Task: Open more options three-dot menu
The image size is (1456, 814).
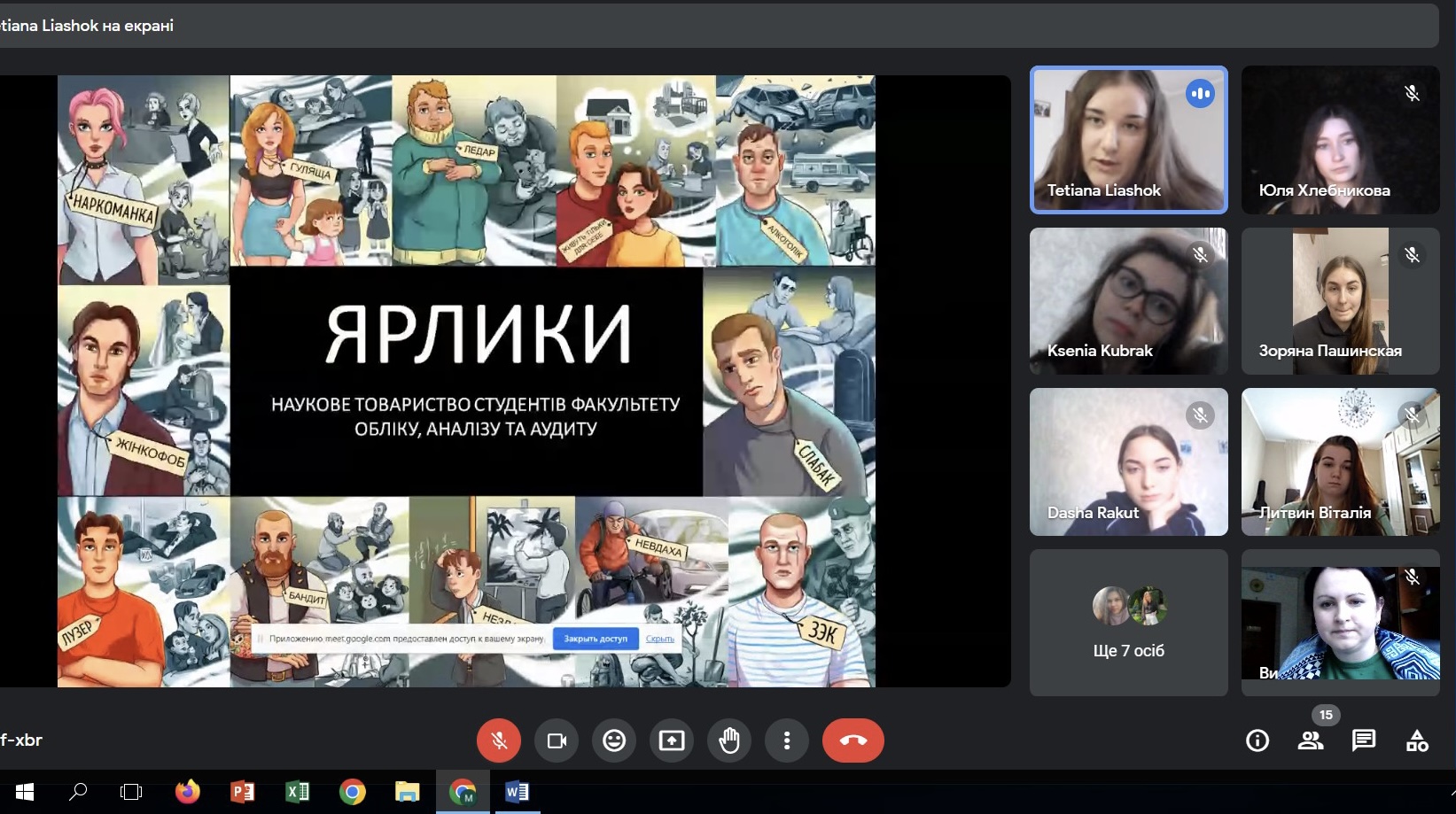Action: [x=787, y=740]
